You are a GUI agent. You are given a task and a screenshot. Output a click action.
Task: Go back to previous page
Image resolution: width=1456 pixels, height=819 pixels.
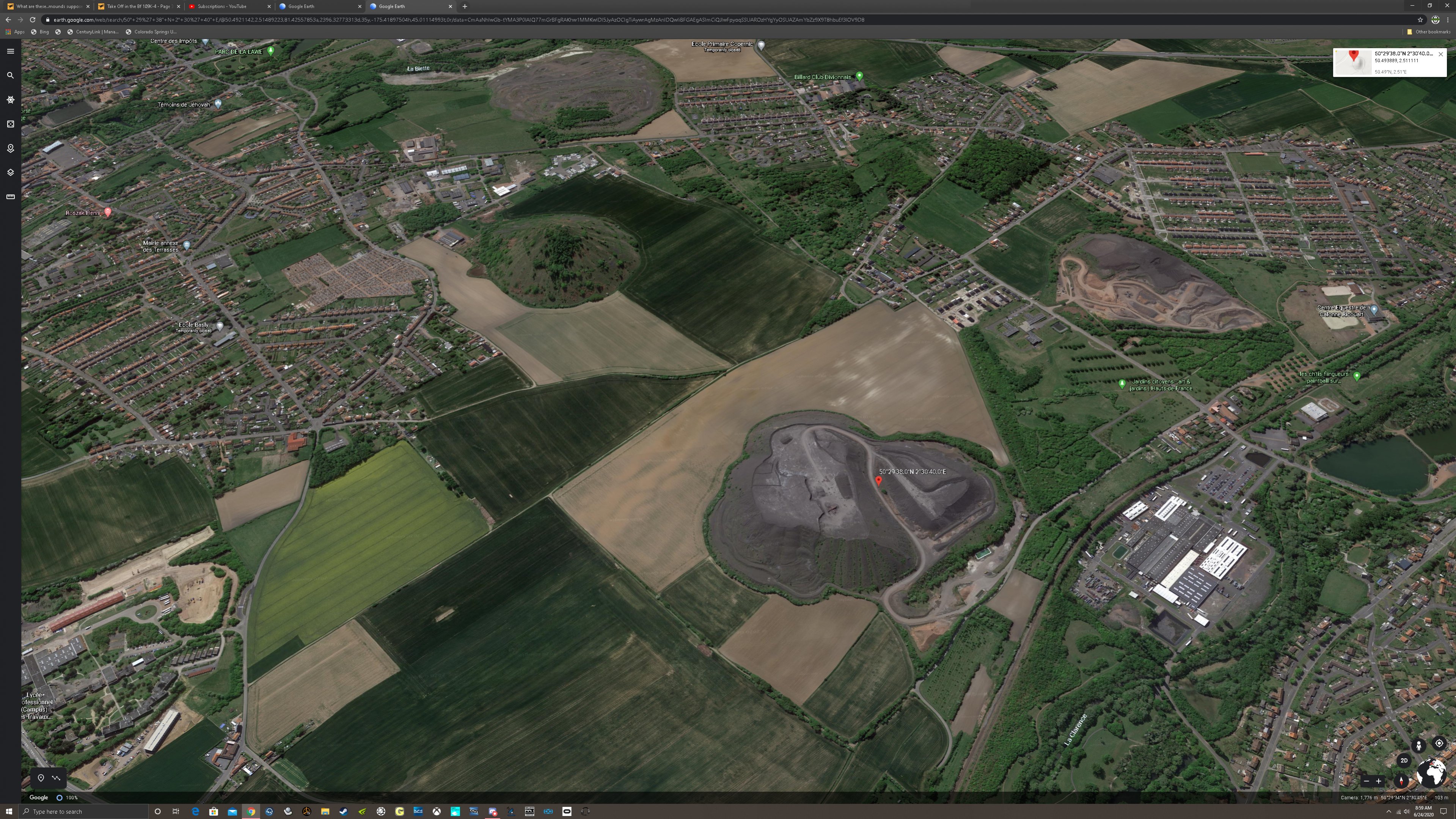point(8,19)
